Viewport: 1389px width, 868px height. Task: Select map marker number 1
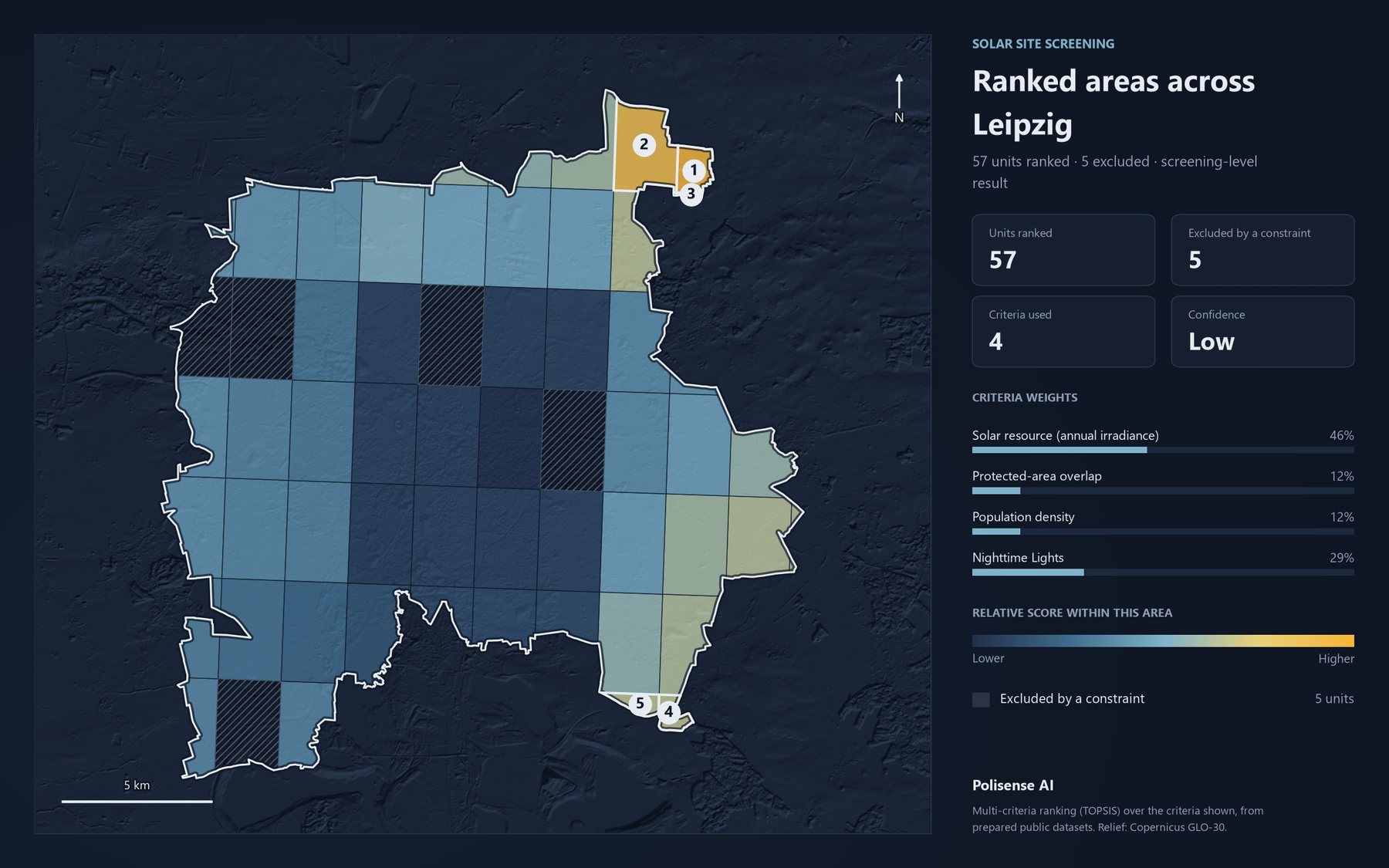click(694, 170)
